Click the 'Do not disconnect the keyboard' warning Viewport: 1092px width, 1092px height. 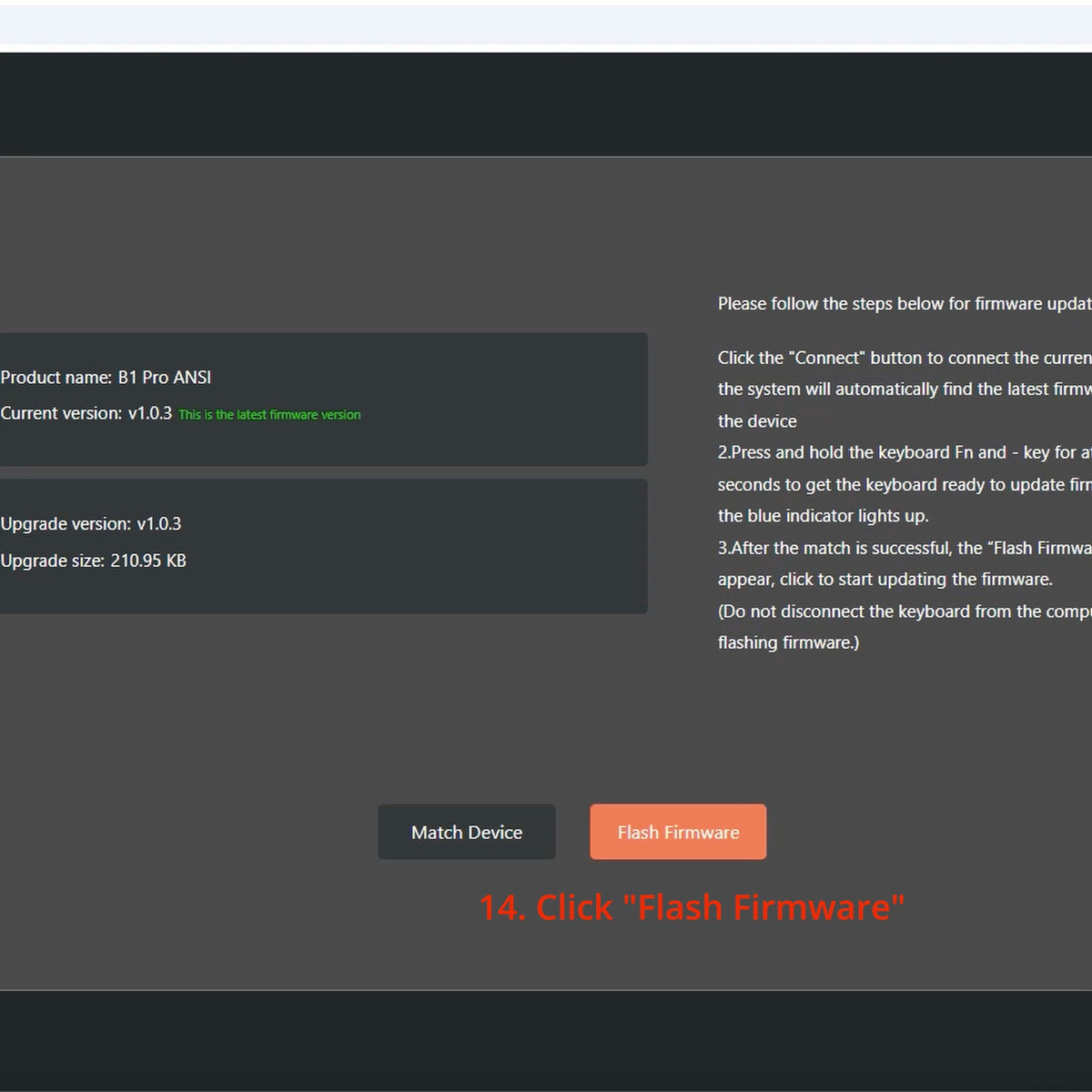point(904,612)
